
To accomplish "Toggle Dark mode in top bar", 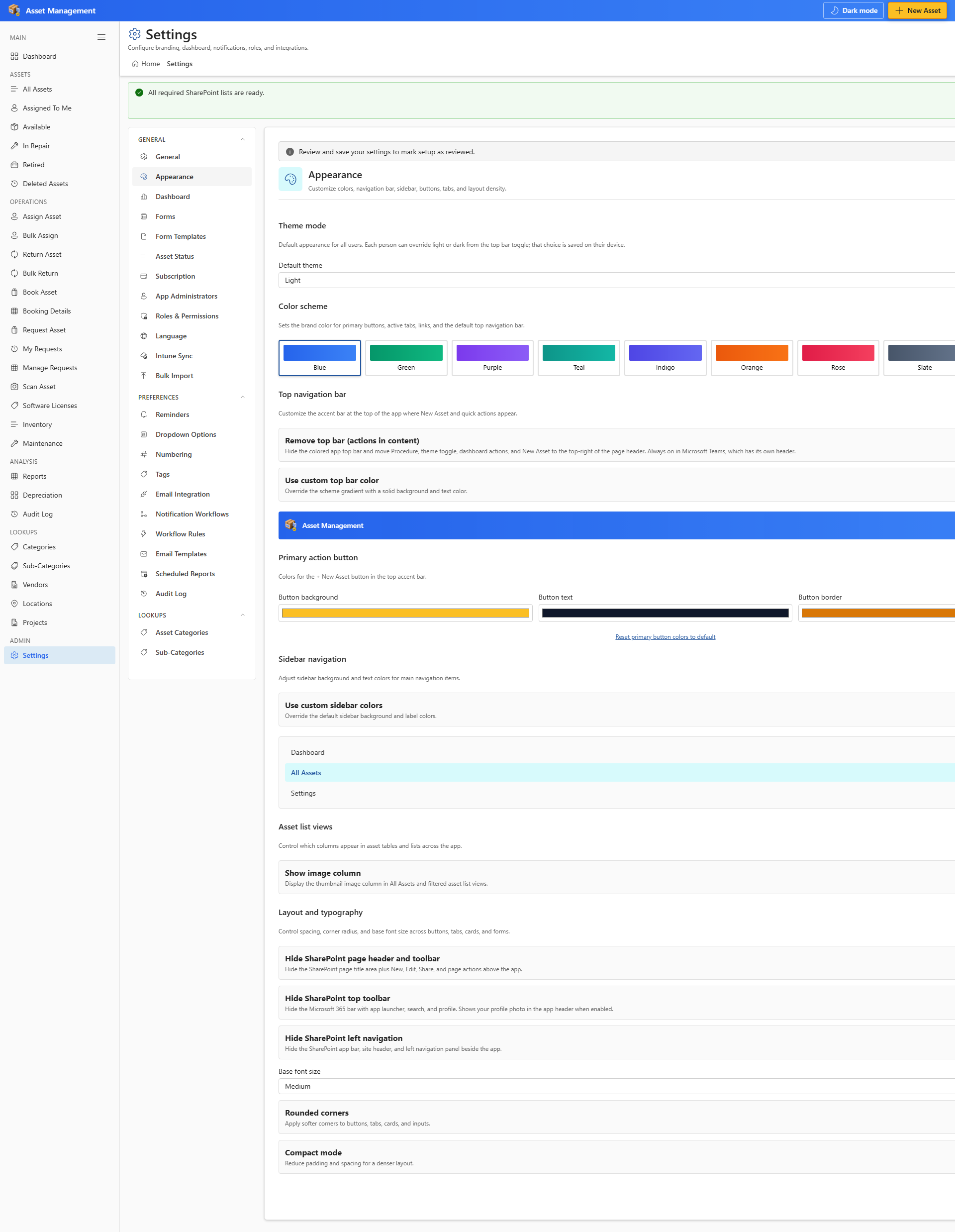I will coord(853,10).
